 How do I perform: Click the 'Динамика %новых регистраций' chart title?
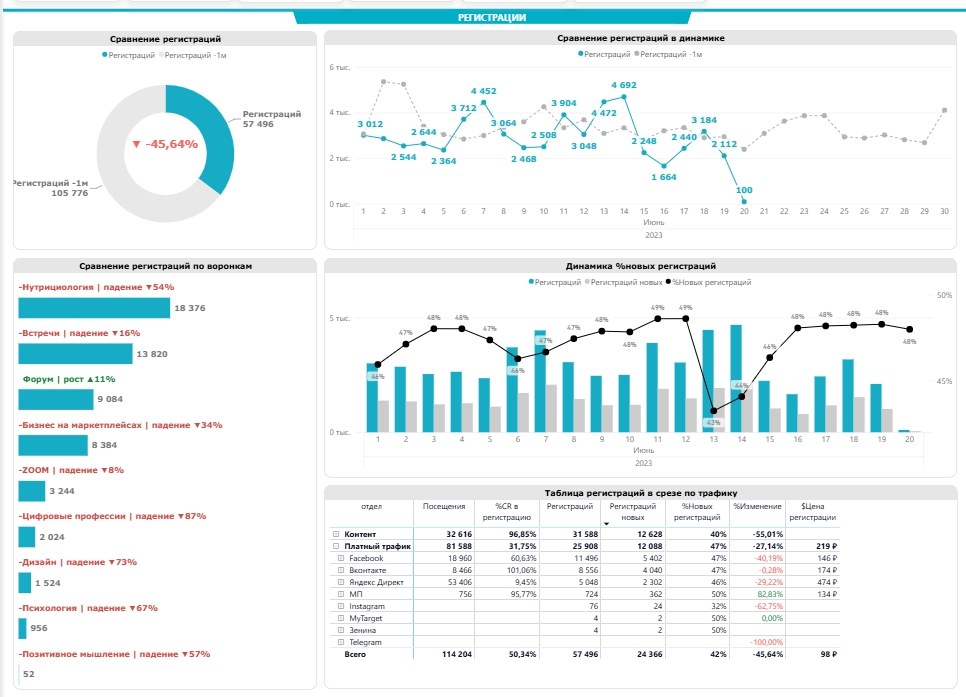coord(641,266)
